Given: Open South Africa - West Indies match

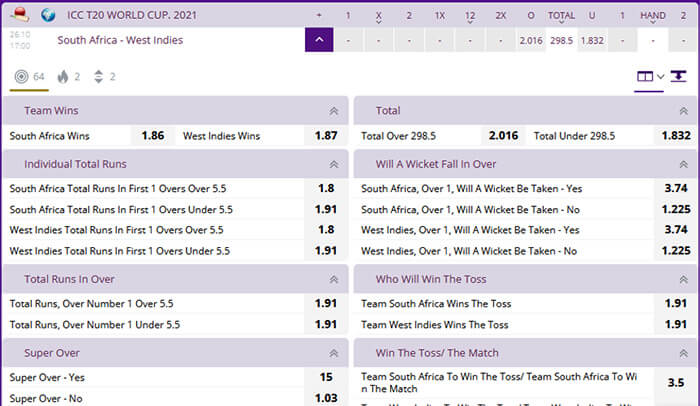Looking at the screenshot, I should click(120, 40).
